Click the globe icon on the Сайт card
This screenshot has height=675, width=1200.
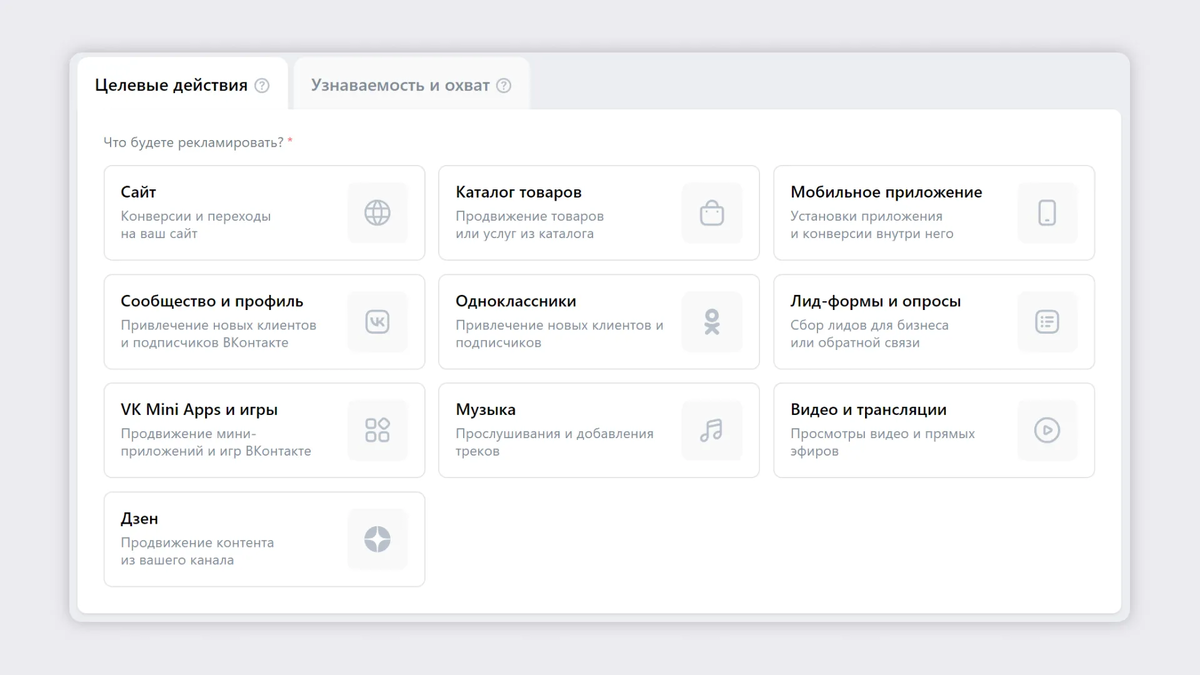377,212
